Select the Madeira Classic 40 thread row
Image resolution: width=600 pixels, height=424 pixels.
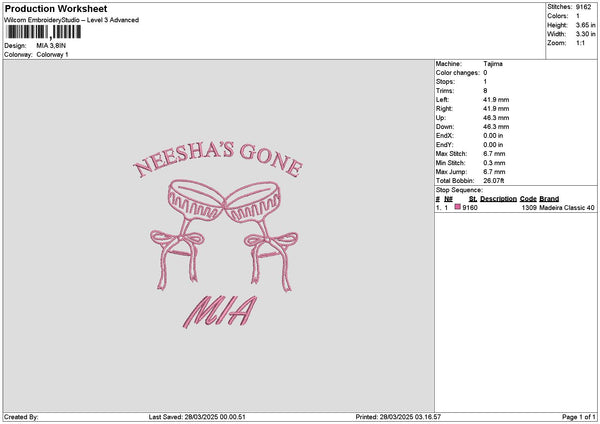[515, 207]
